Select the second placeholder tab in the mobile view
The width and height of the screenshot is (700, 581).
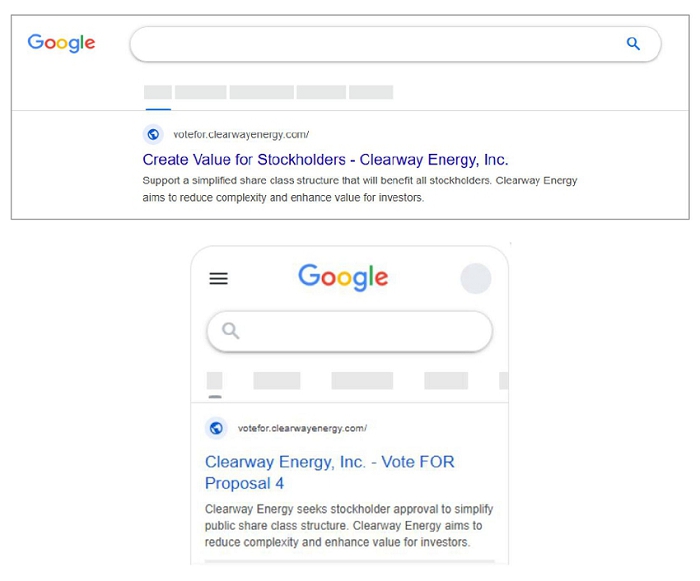(277, 380)
